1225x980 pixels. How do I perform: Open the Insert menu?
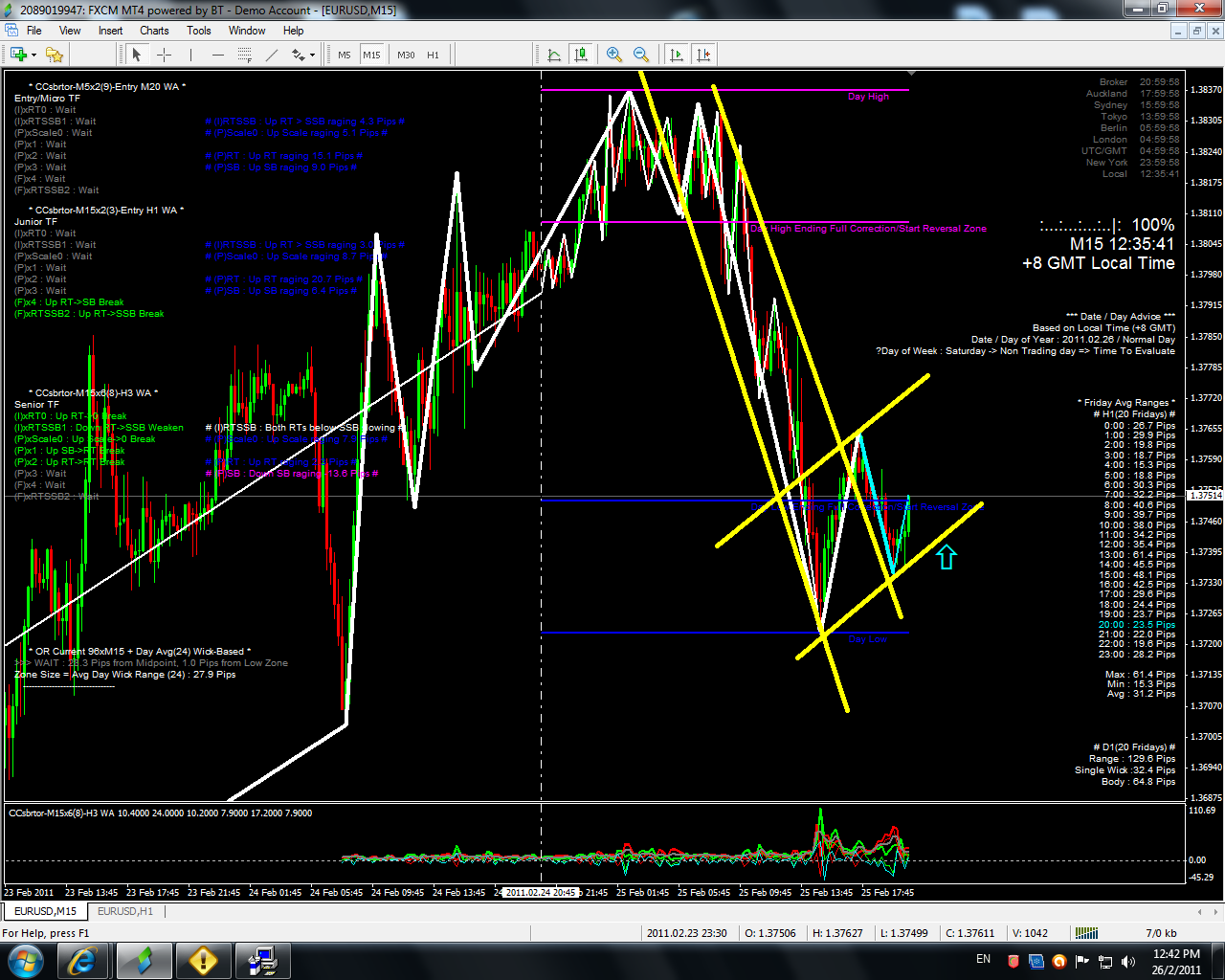[x=110, y=31]
